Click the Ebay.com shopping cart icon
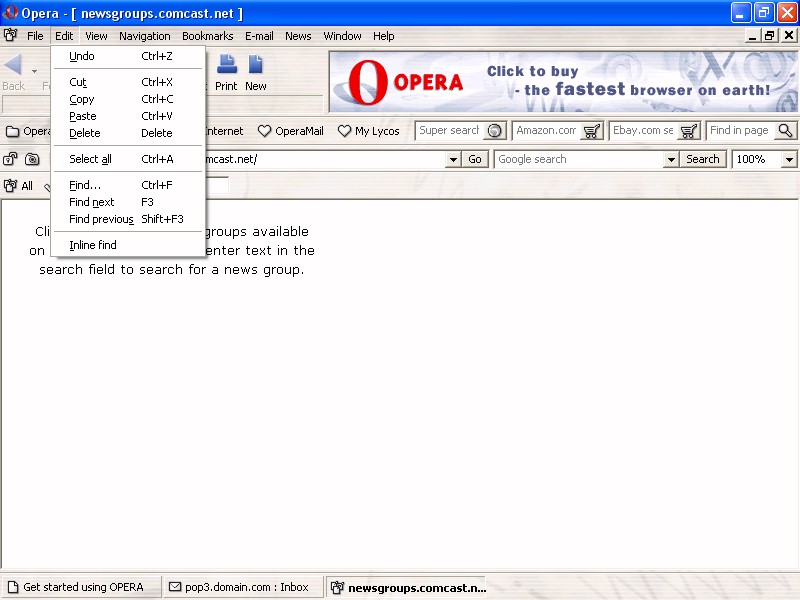Viewport: 800px width, 600px height. pyautogui.click(x=689, y=131)
